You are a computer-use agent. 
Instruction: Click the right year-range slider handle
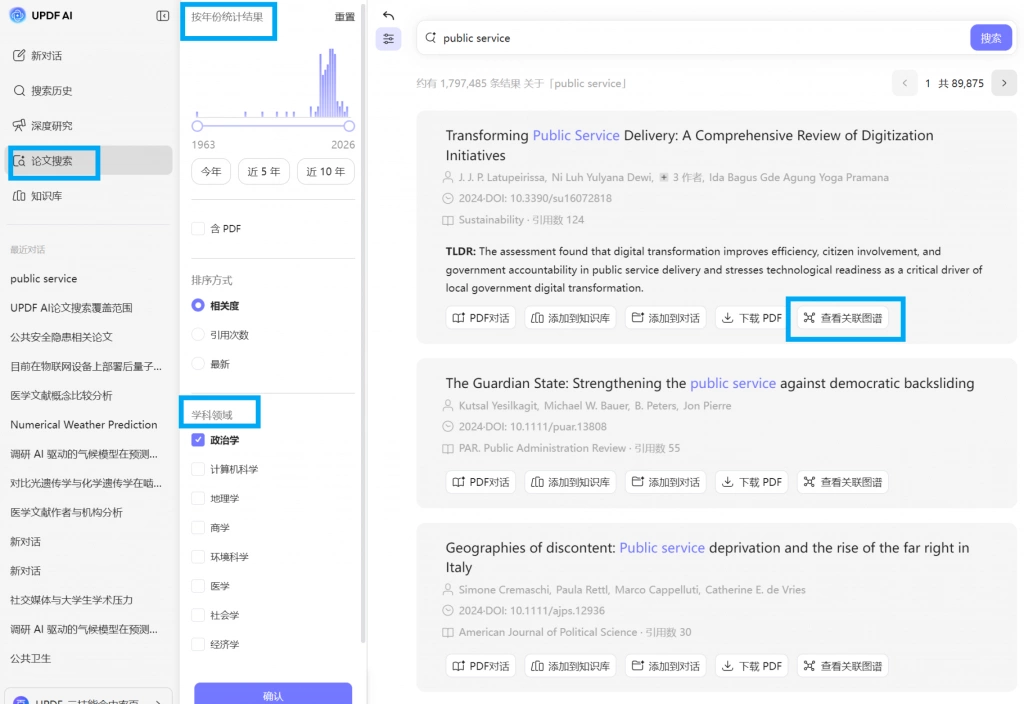pyautogui.click(x=349, y=126)
